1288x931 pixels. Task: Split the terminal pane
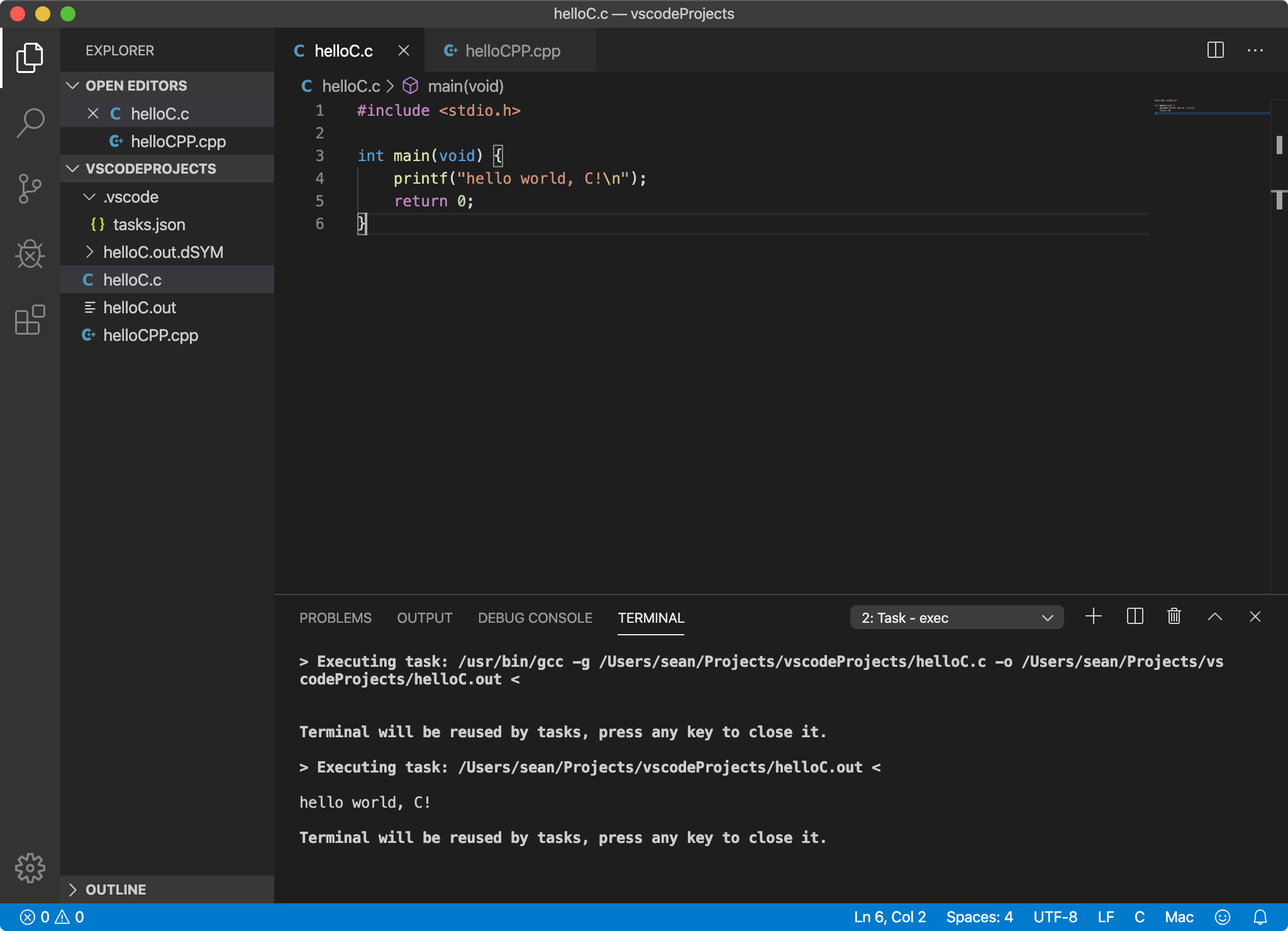(1135, 616)
